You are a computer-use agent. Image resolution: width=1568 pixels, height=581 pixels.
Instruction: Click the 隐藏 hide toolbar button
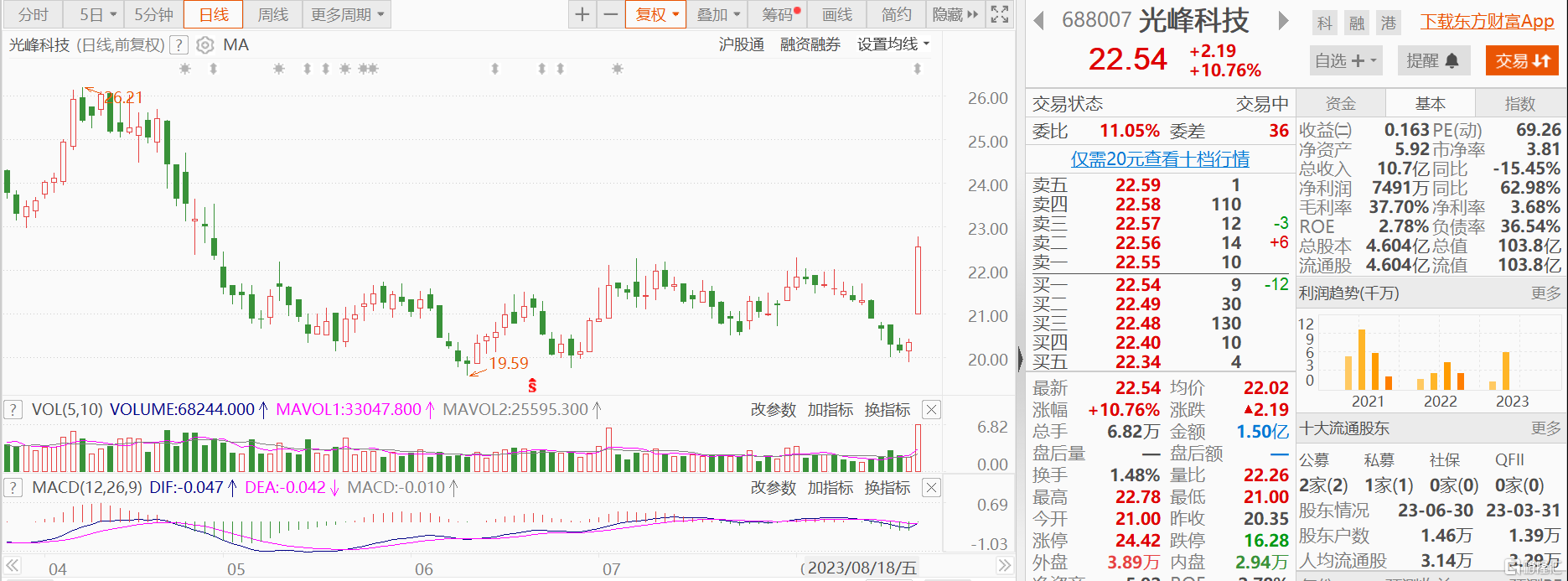click(x=955, y=14)
